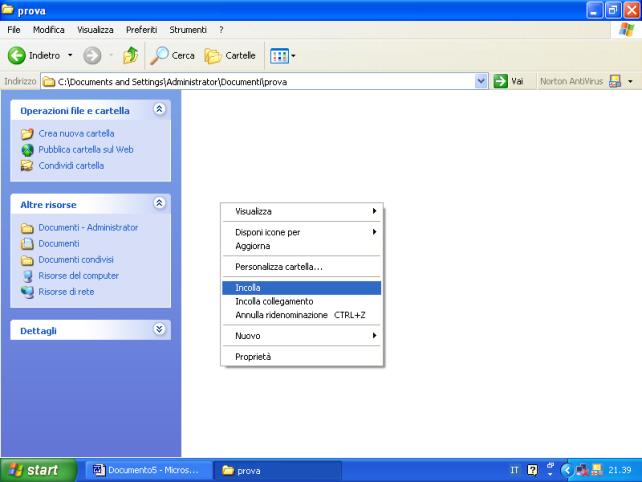Open the Preferiti menu
The height and width of the screenshot is (482, 642).
click(x=141, y=30)
